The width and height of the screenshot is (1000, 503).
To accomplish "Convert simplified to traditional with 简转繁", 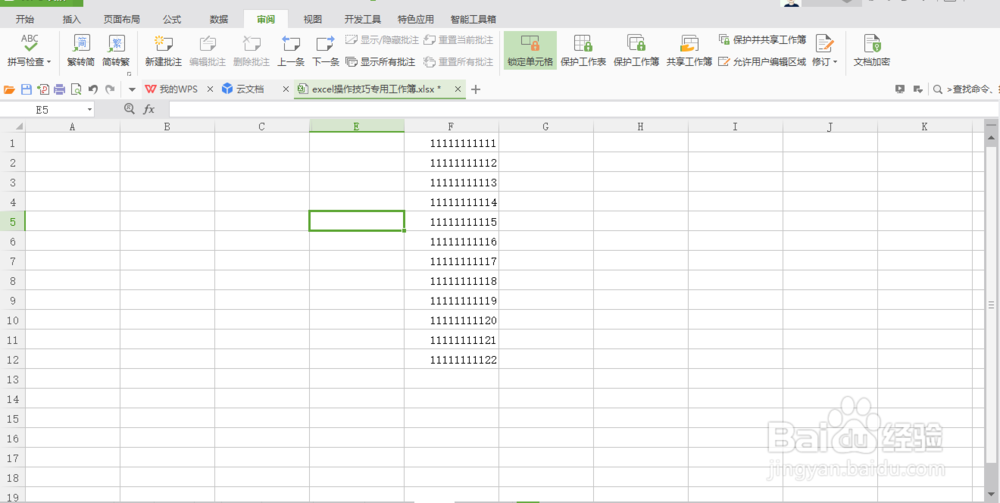I will coord(116,50).
